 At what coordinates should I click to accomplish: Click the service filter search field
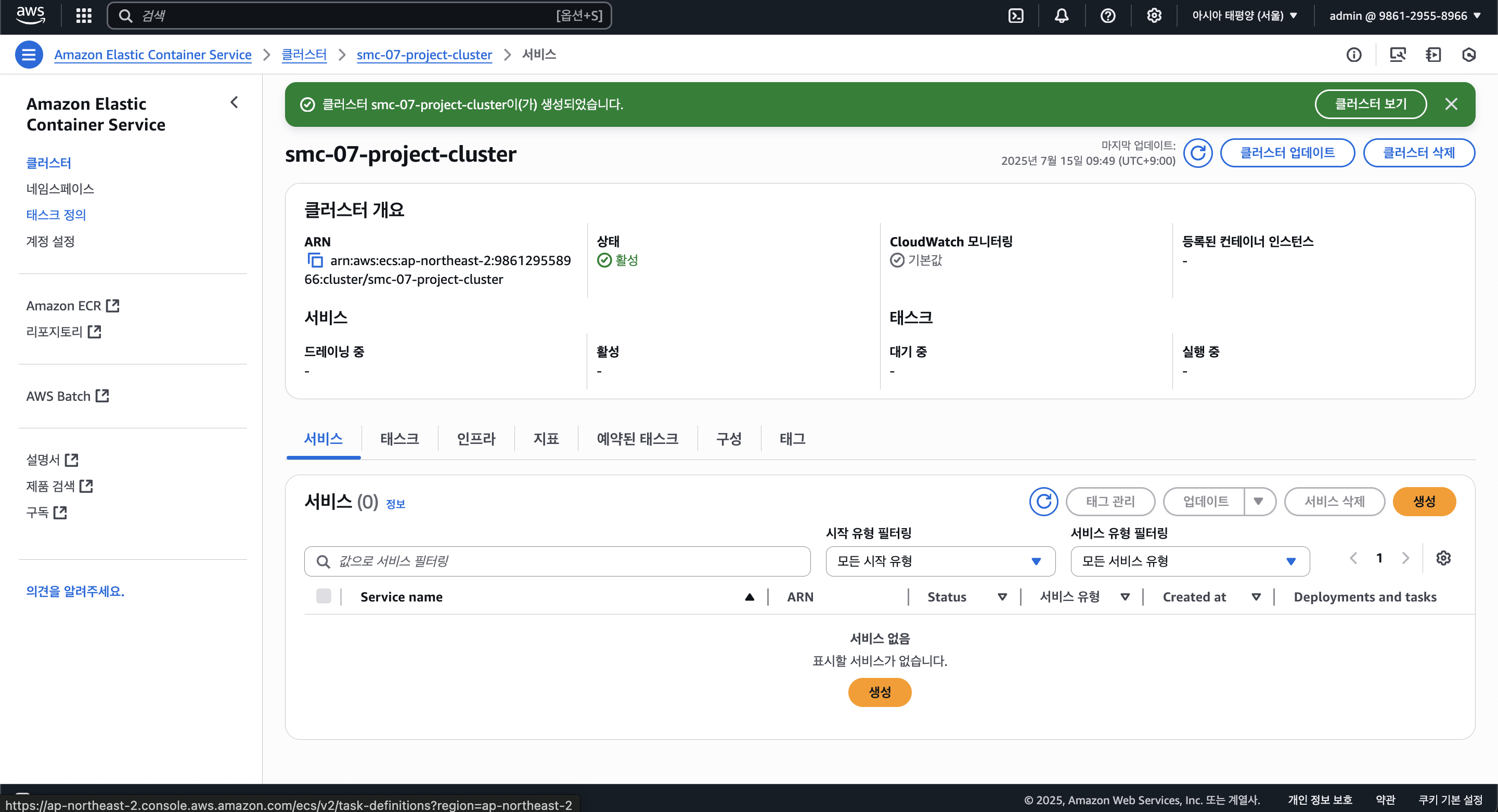coord(557,561)
